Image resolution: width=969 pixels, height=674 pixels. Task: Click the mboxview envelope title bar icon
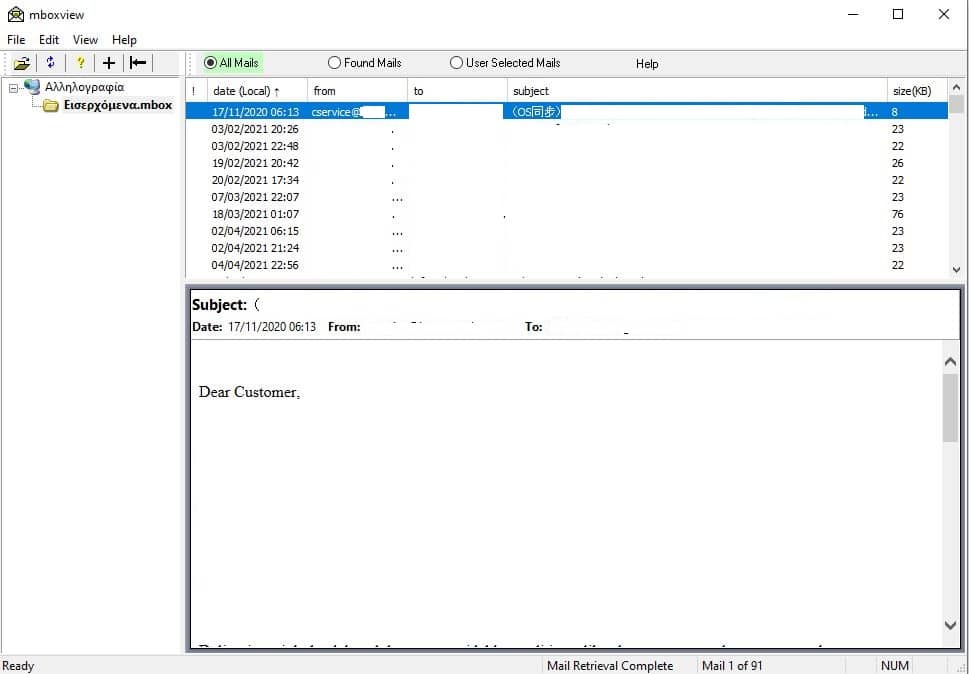tap(15, 14)
